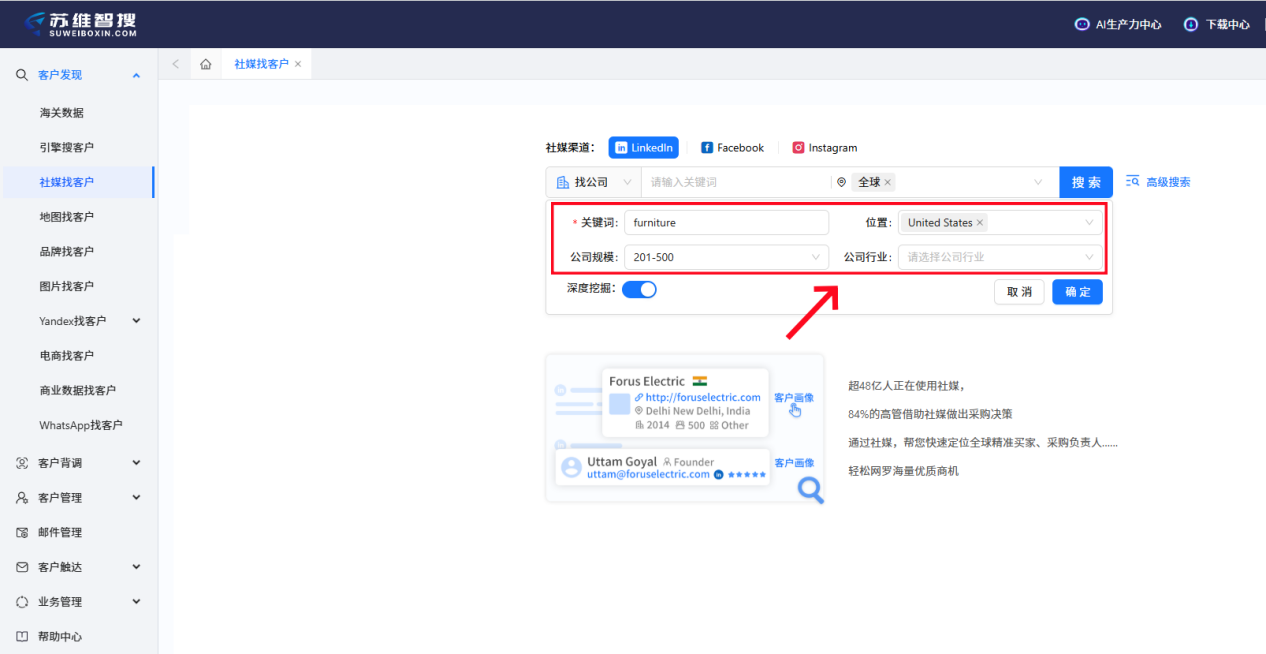This screenshot has width=1266, height=654.
Task: Open the 公司规模 dropdown
Action: tap(726, 257)
